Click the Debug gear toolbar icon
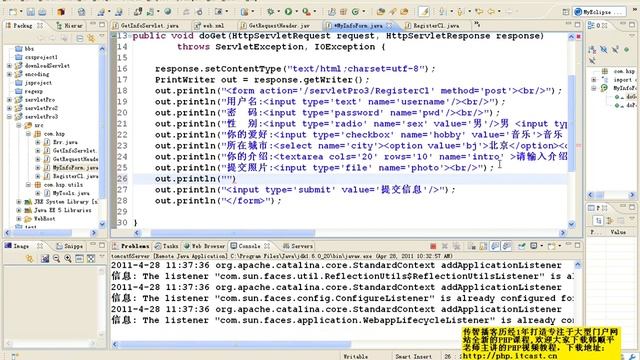The height and width of the screenshot is (360, 640). 270,12
